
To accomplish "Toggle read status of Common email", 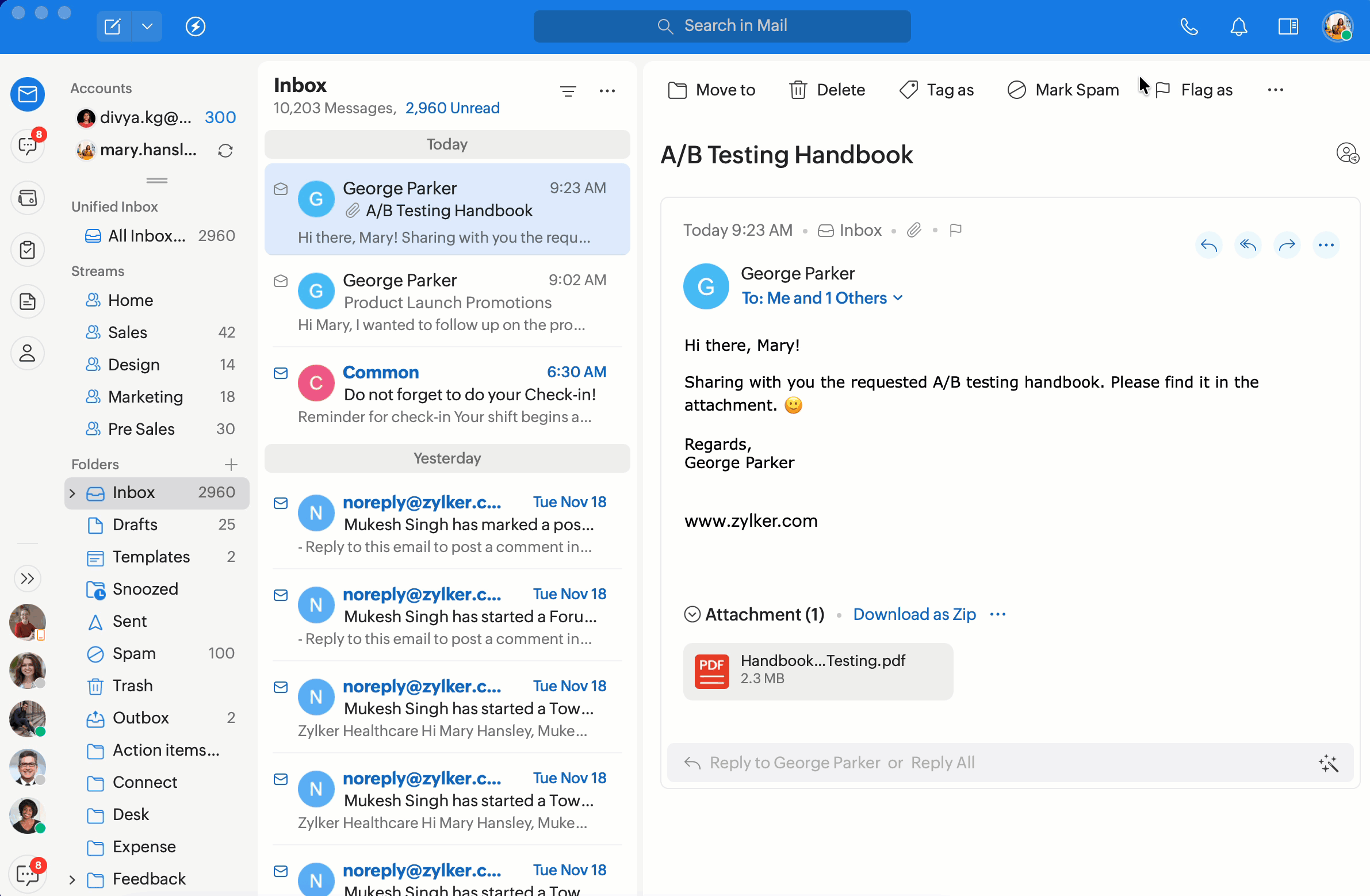I will (x=280, y=373).
